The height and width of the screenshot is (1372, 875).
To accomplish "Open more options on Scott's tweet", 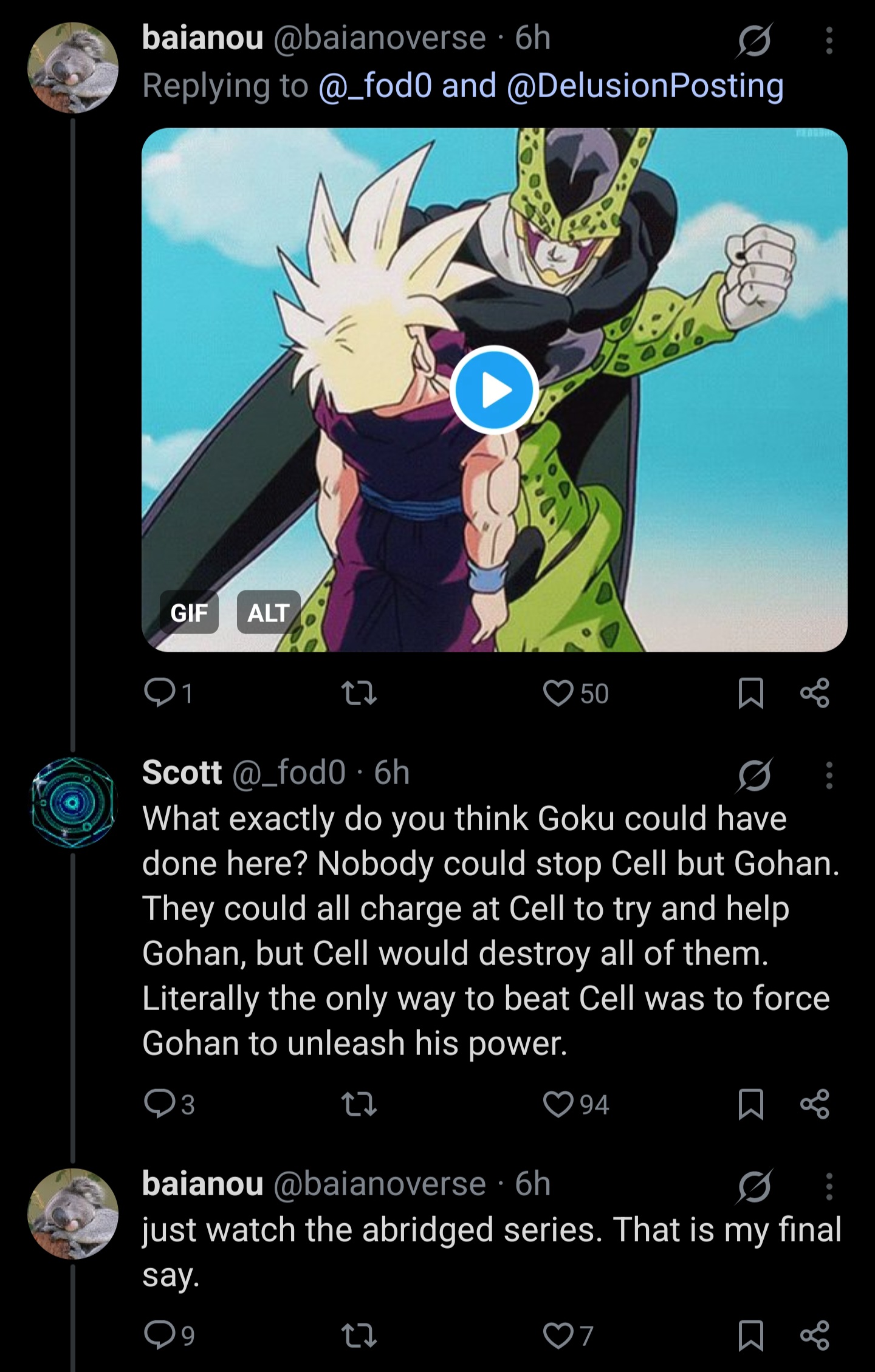I will pyautogui.click(x=829, y=775).
